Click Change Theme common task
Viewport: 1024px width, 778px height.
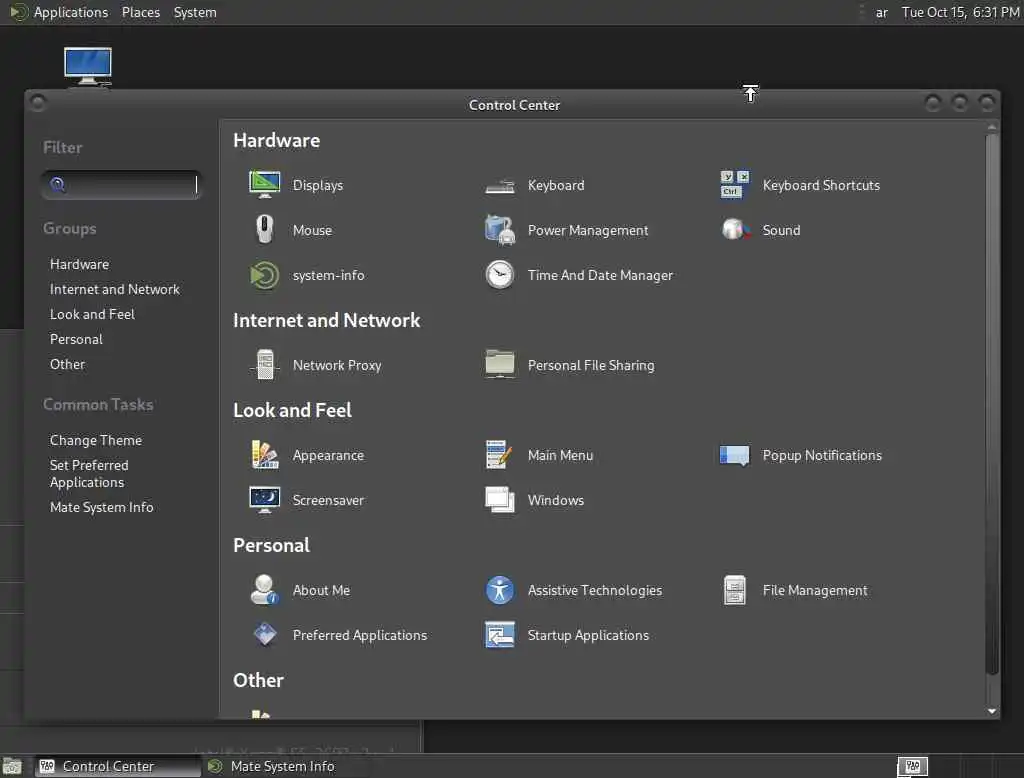96,440
